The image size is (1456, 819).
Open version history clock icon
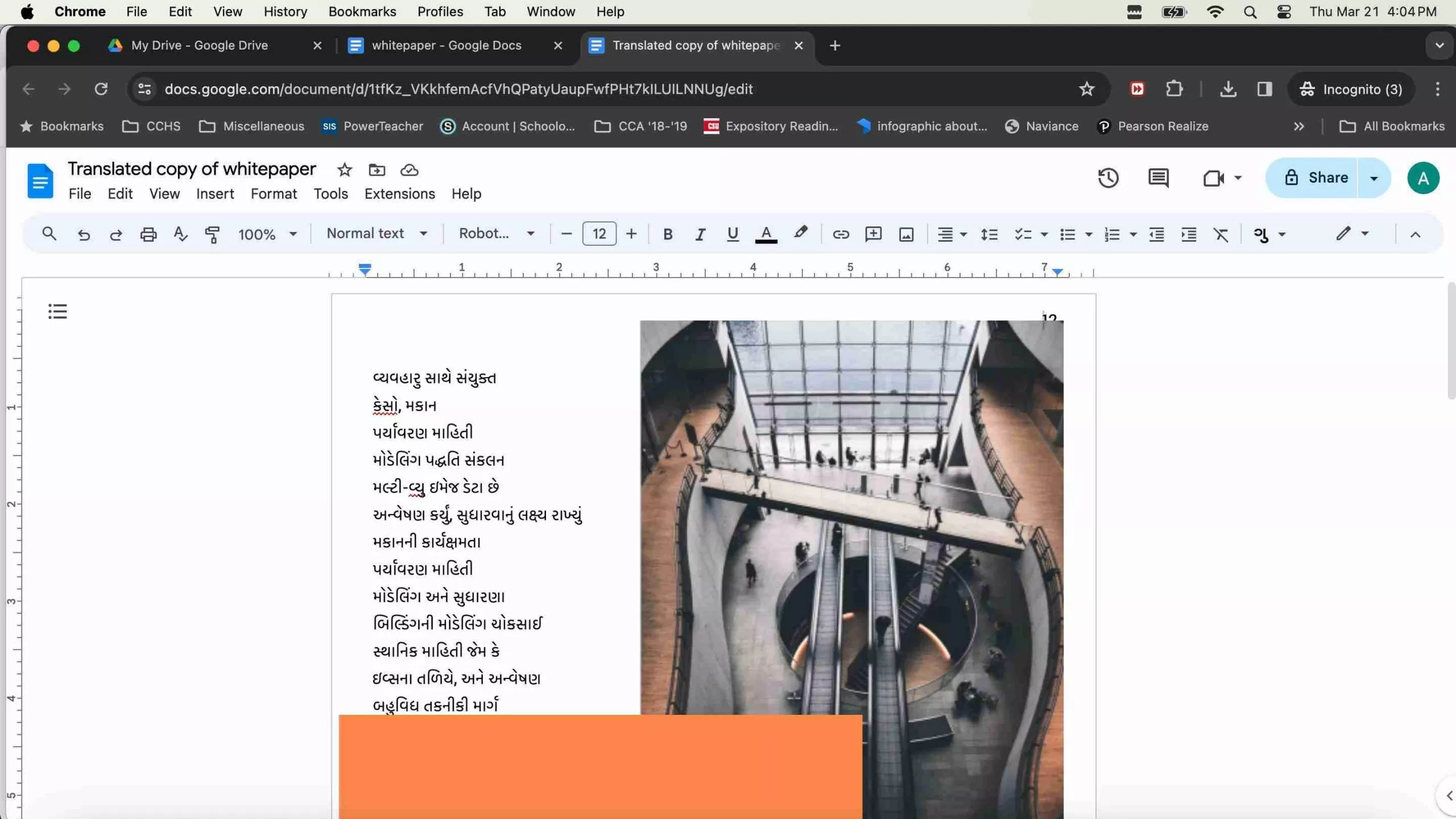pos(1108,178)
